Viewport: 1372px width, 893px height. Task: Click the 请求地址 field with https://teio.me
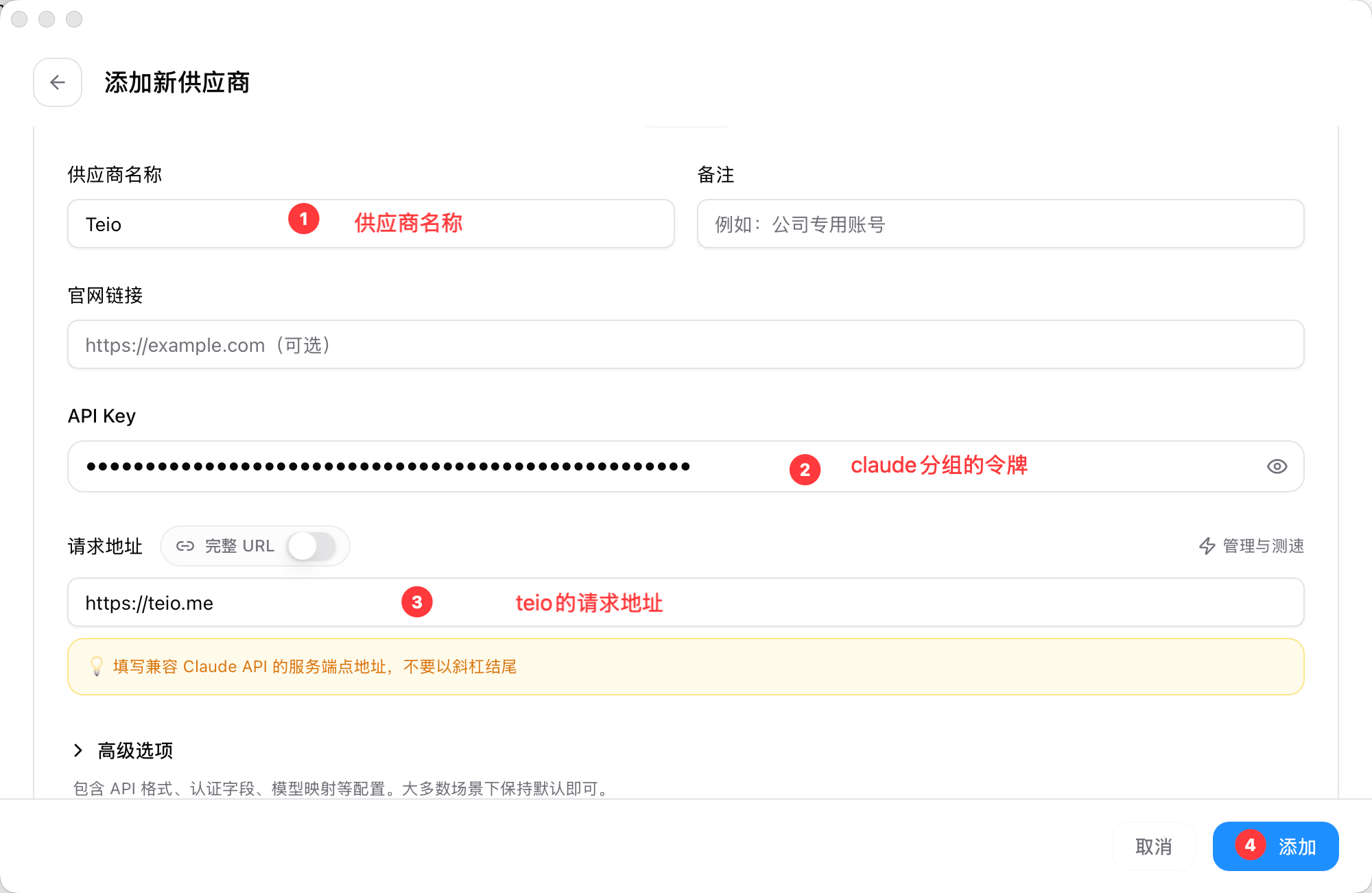coord(686,602)
